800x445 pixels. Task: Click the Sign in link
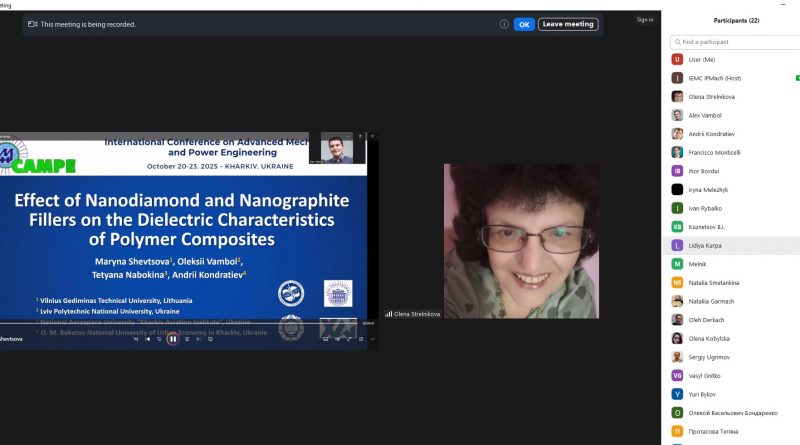(645, 19)
